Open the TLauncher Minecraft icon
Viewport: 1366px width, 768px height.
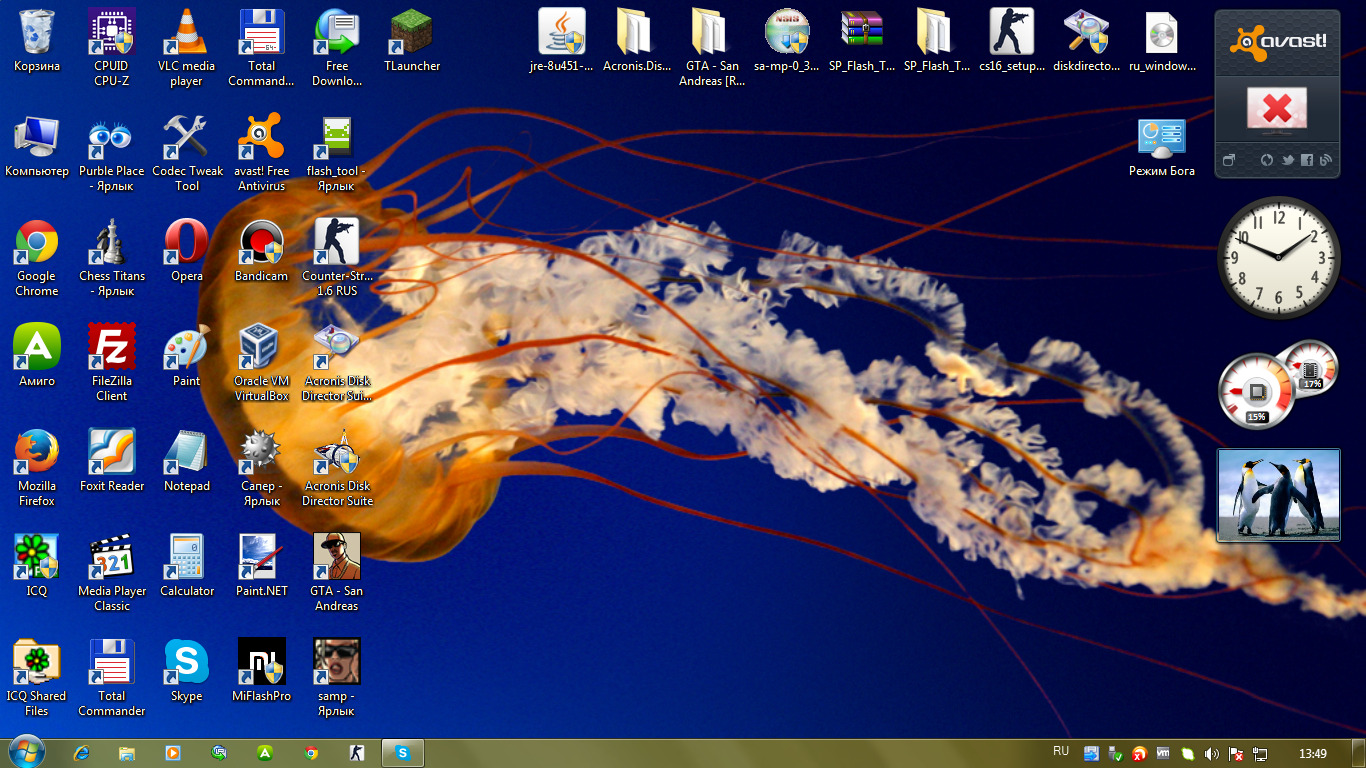[411, 34]
